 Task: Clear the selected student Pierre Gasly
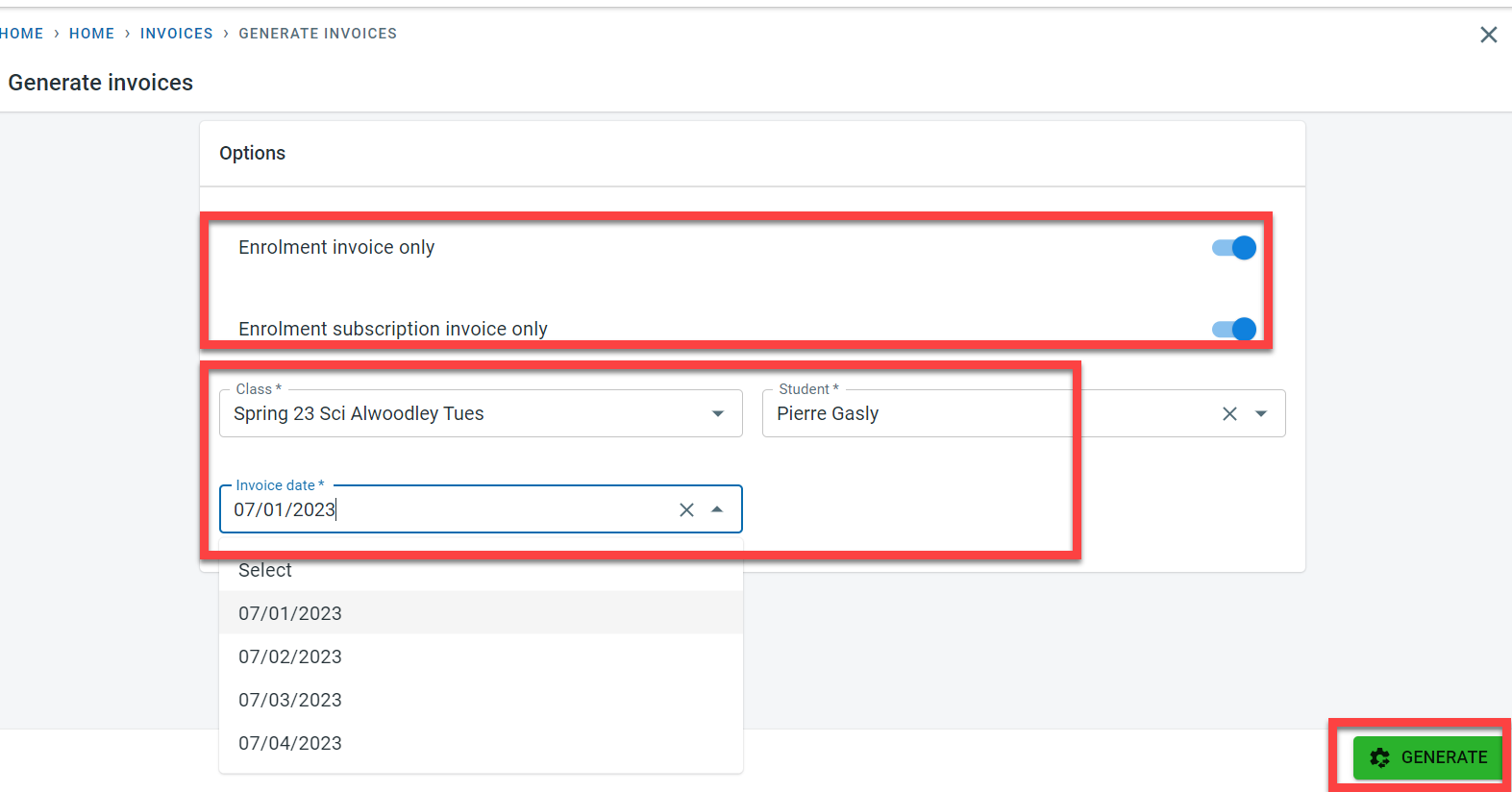1229,413
